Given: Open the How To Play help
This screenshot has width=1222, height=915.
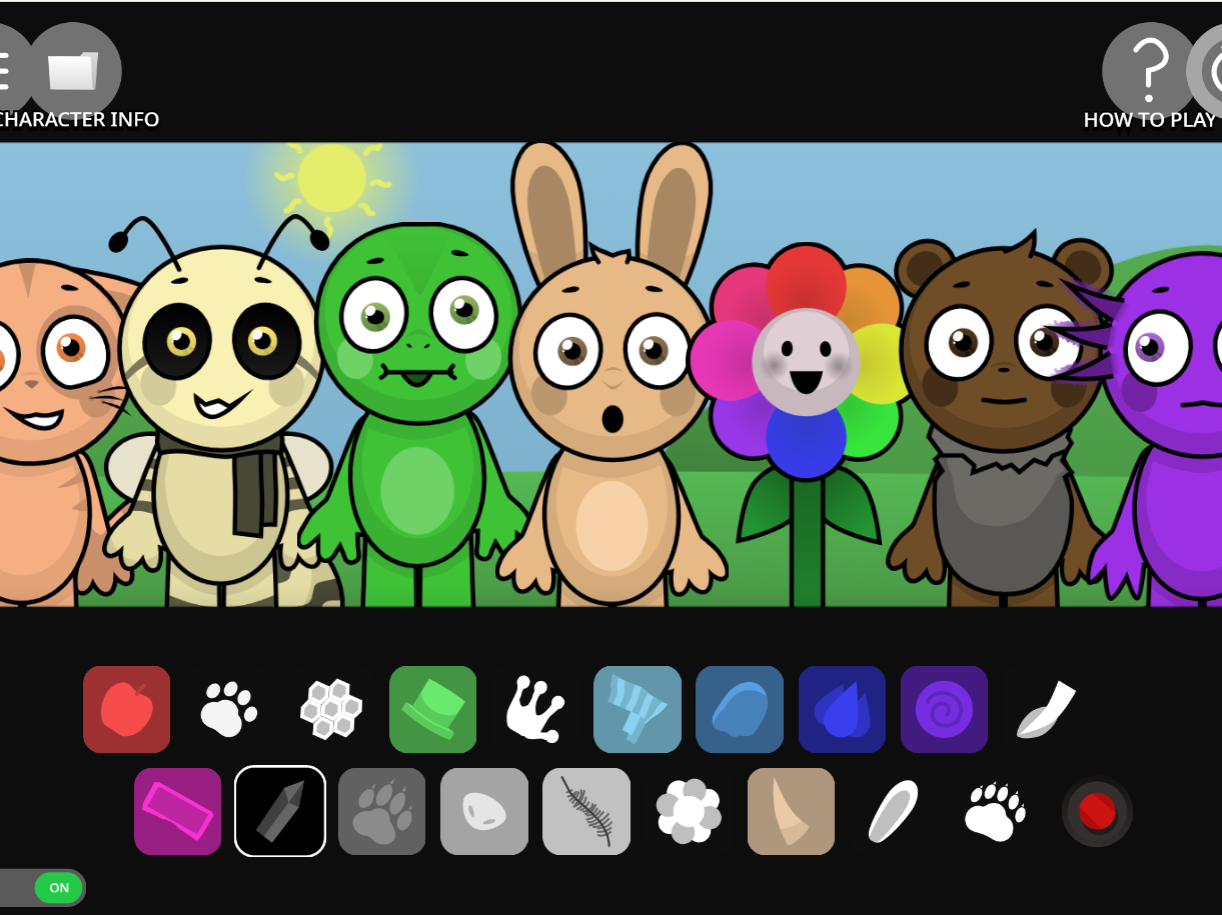Looking at the screenshot, I should 1149,72.
